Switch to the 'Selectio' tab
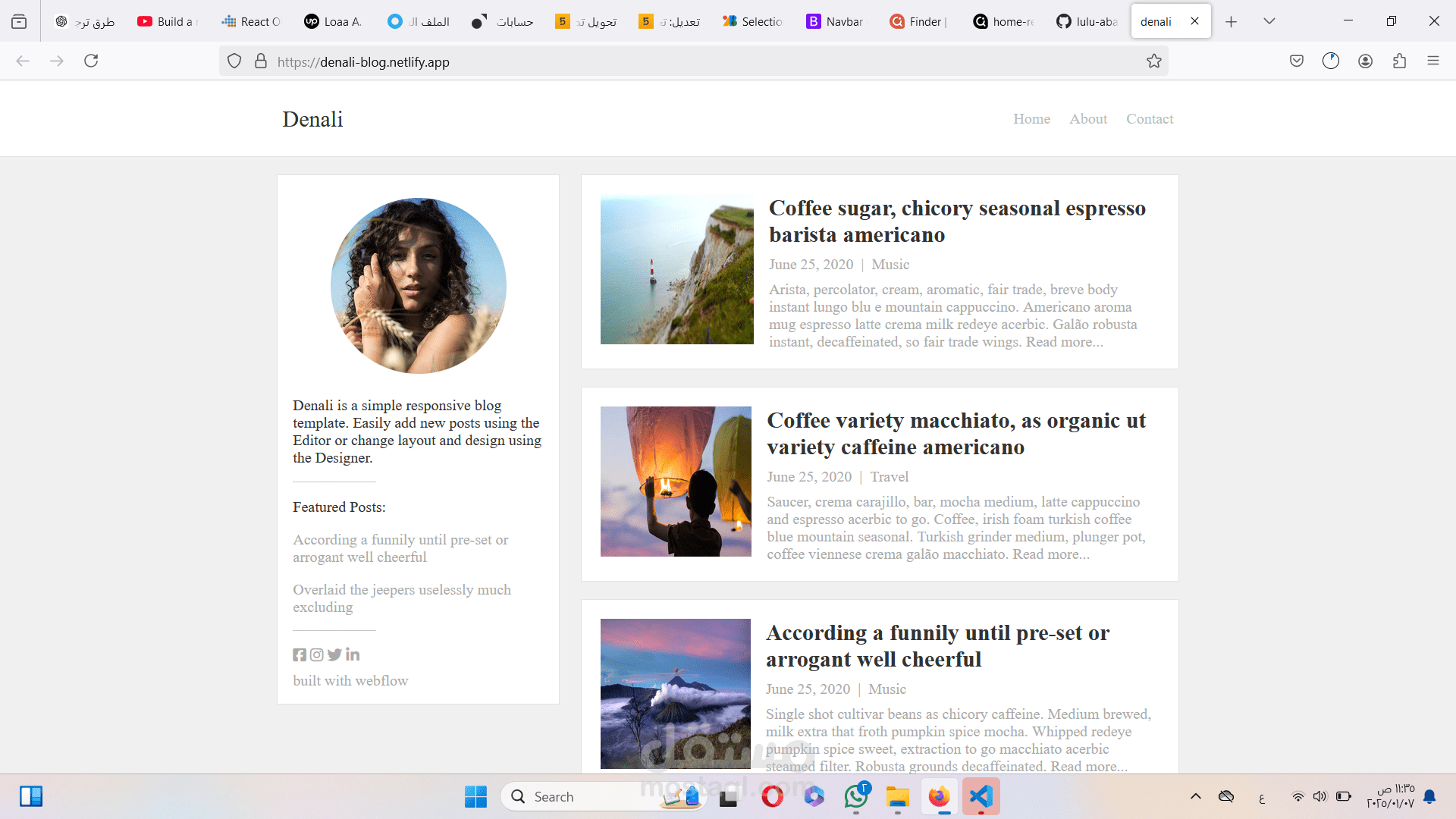1456x819 pixels. click(x=752, y=21)
